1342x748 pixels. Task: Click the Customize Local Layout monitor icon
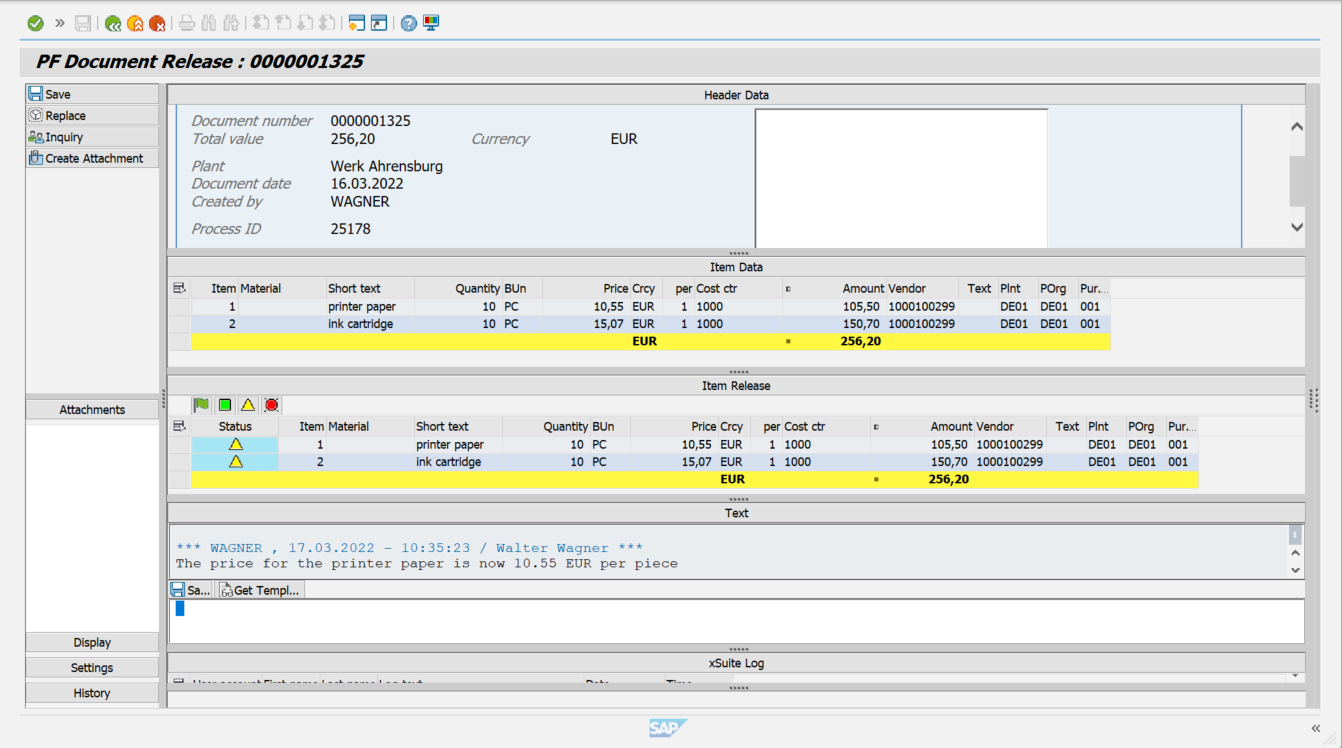click(x=430, y=22)
